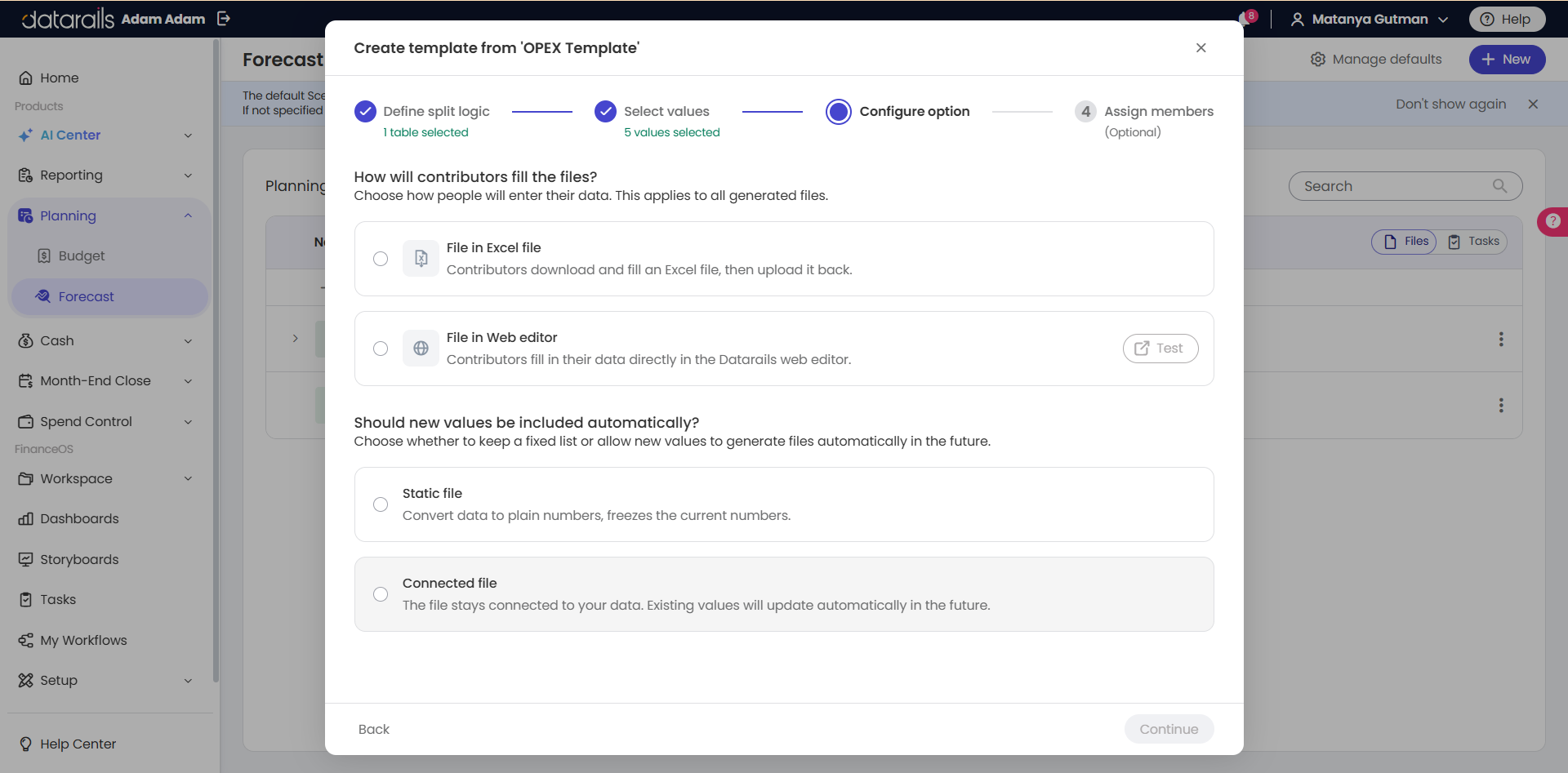Click the Test button for Web editor
Screen dimensions: 1568x773
point(1160,349)
